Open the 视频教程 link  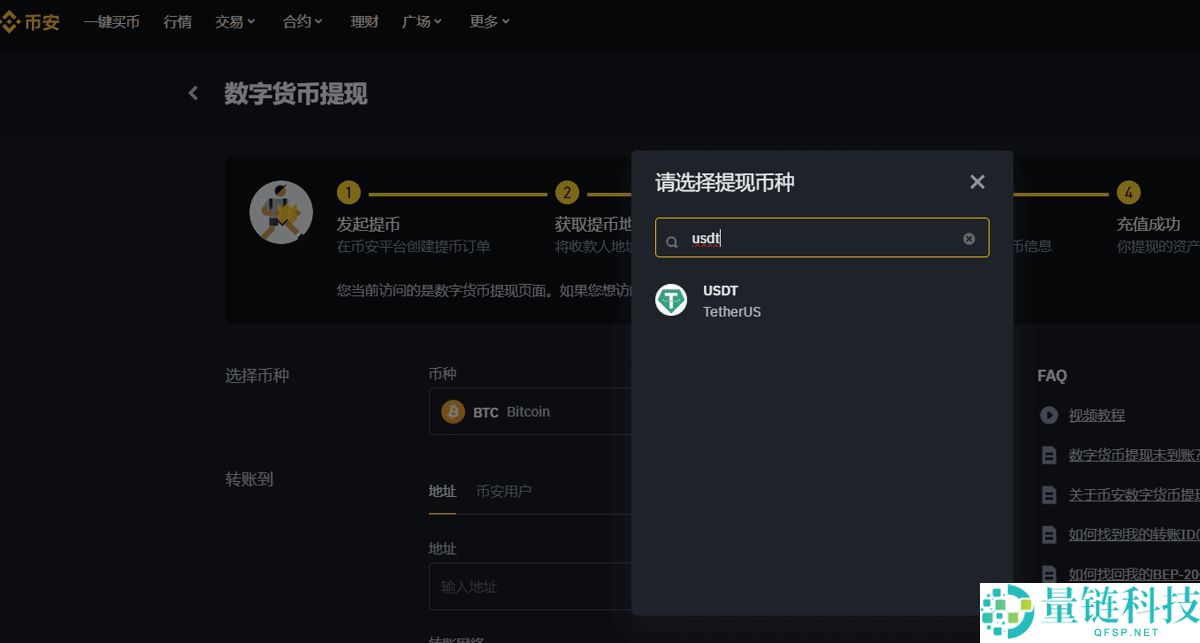coord(1097,415)
